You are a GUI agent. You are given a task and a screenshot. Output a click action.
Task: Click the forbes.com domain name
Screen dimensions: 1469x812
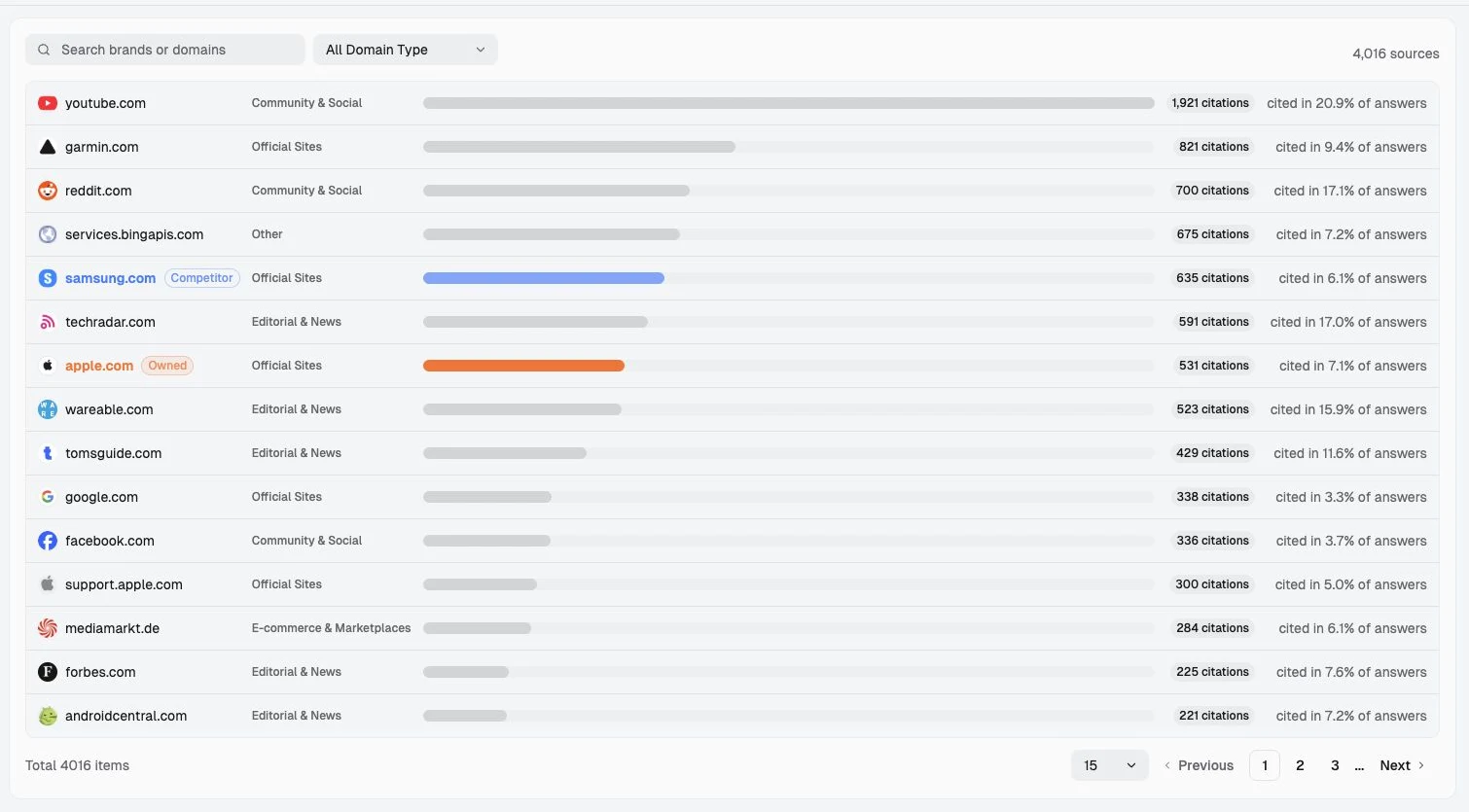click(100, 672)
